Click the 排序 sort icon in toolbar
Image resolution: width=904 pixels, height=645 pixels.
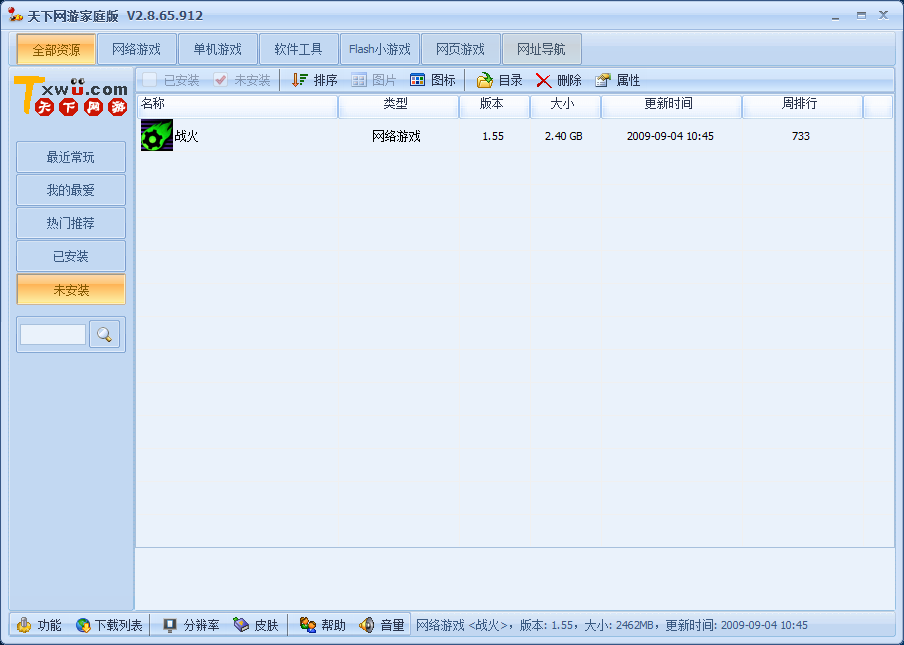coord(300,80)
